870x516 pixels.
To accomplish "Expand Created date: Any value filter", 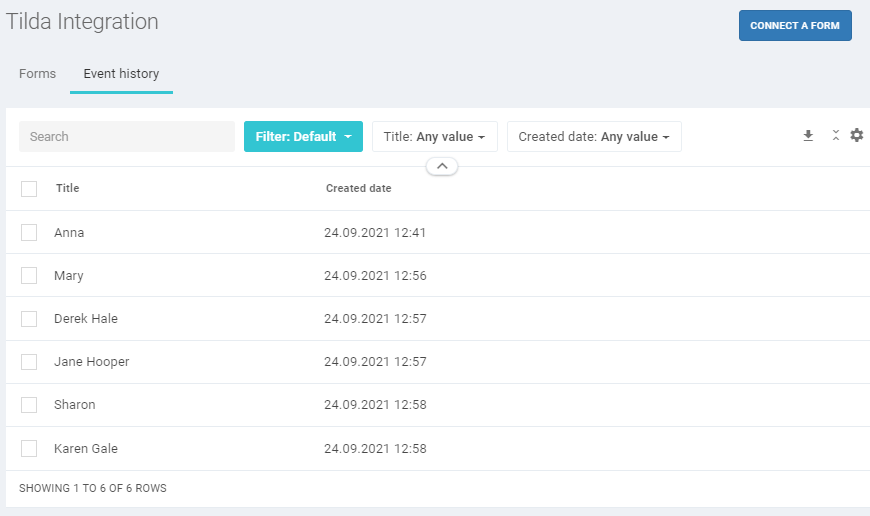I will tap(594, 136).
